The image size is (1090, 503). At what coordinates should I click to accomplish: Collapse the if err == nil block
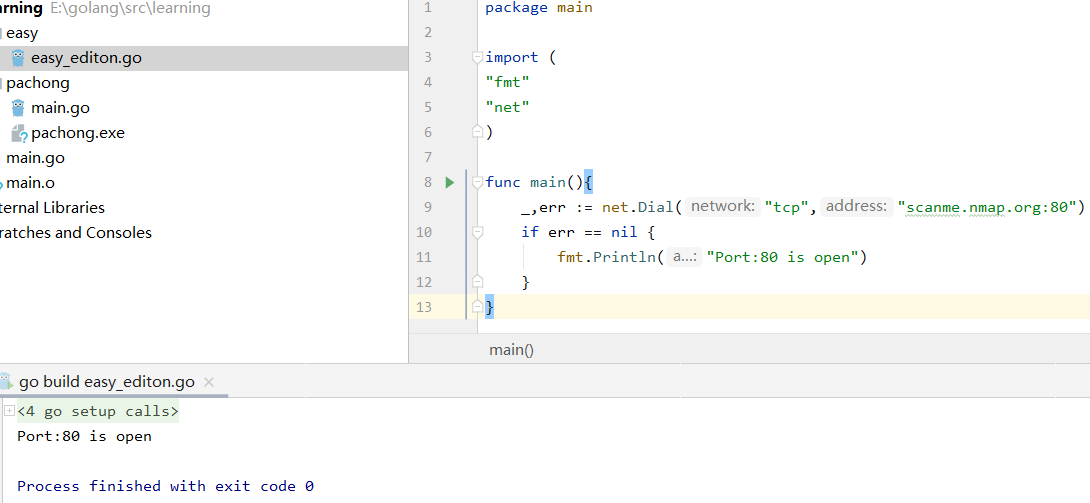[x=478, y=232]
